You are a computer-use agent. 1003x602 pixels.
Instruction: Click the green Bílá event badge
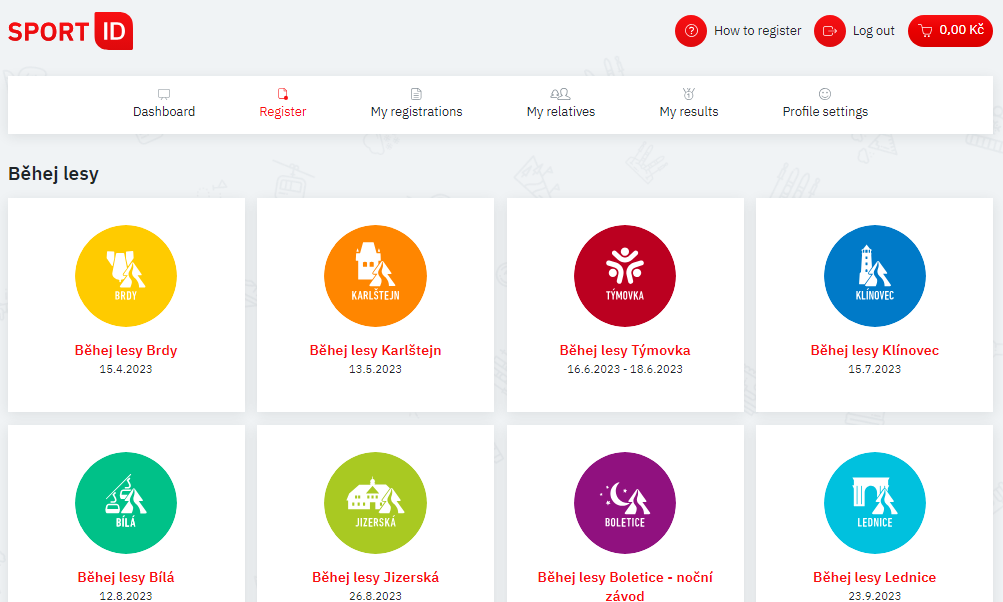126,503
